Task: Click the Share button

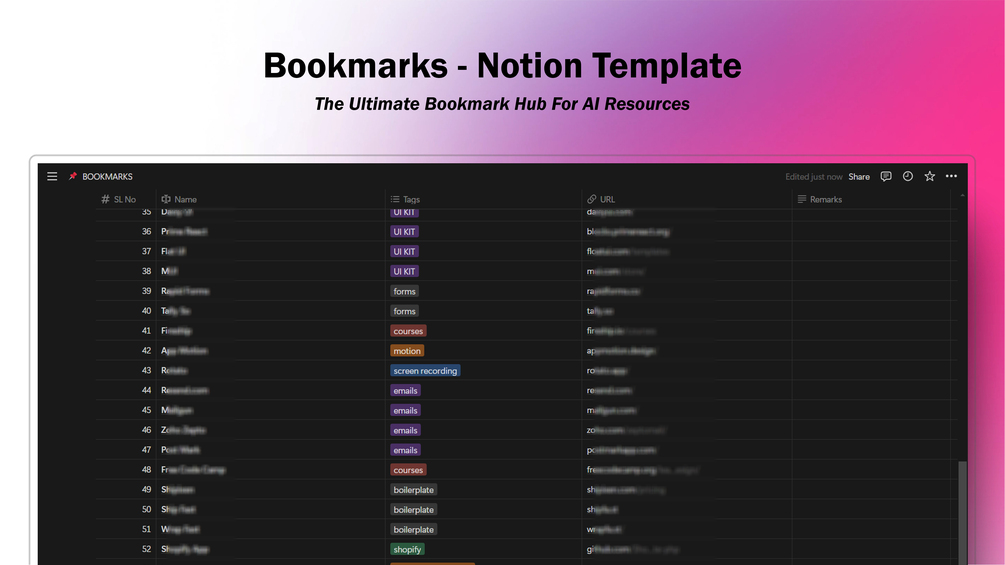Action: tap(859, 177)
